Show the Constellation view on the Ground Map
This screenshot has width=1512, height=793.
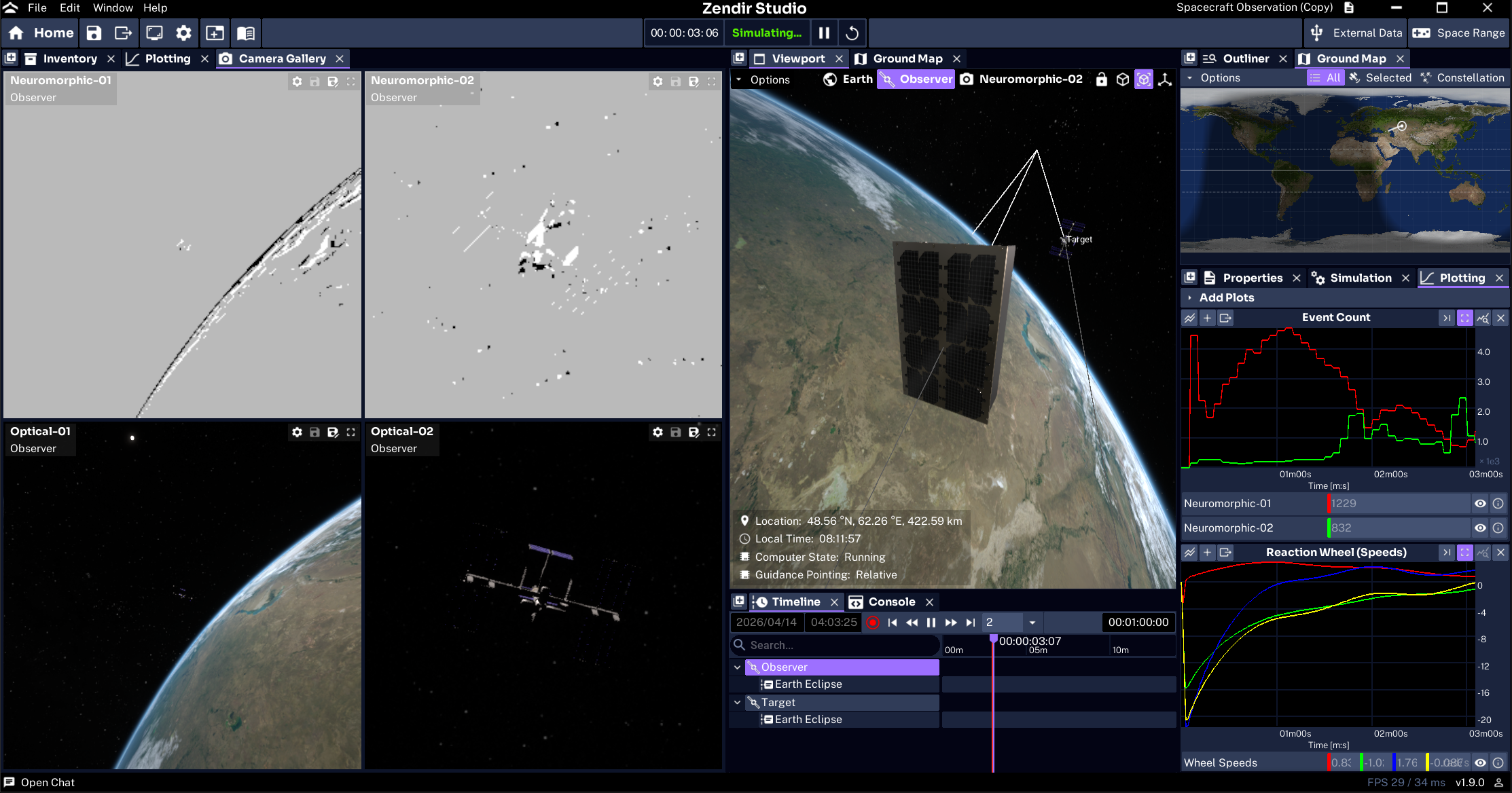click(x=1462, y=78)
